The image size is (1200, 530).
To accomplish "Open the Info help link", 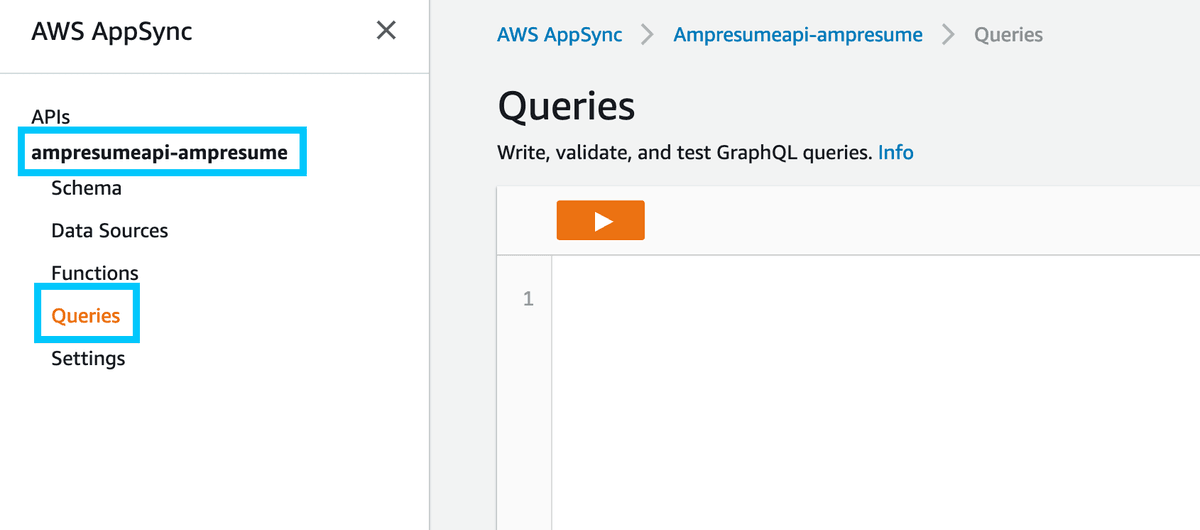I will point(895,153).
